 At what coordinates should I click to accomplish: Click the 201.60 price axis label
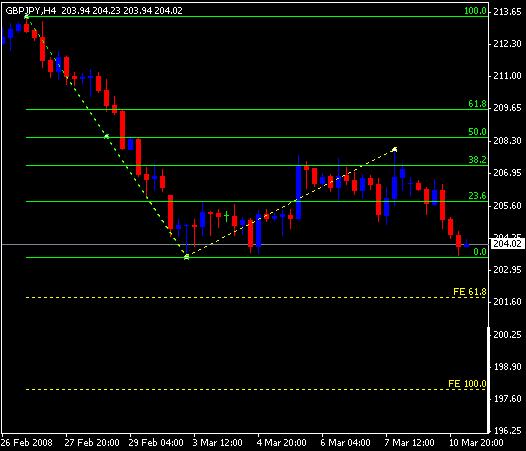(x=507, y=302)
